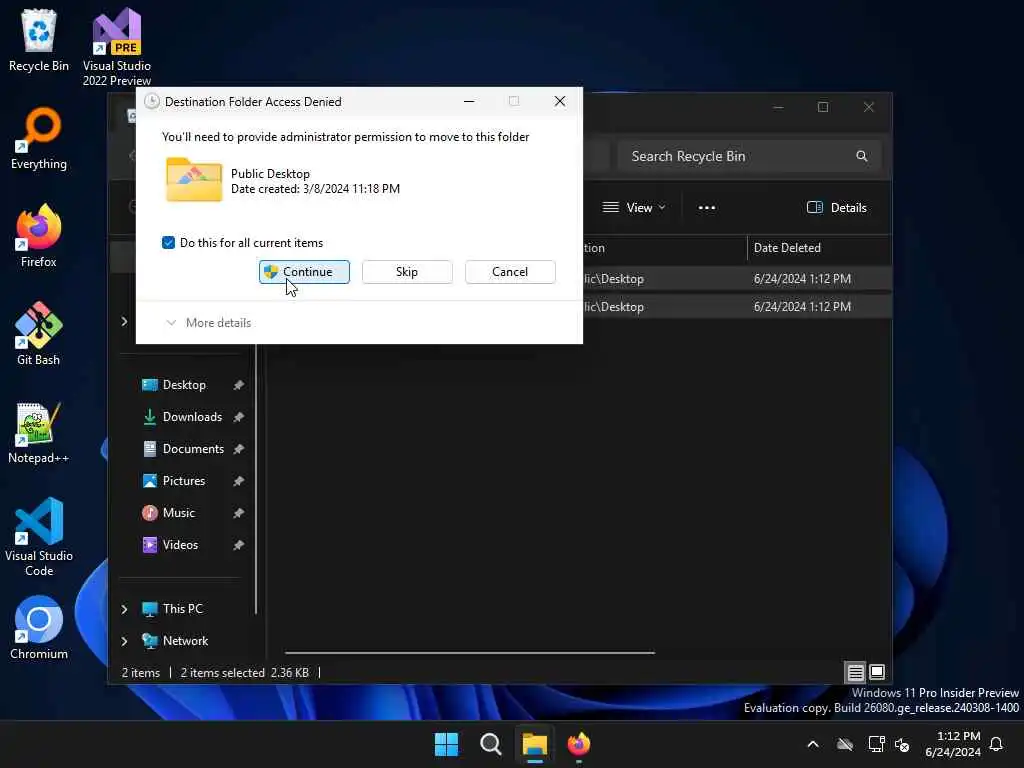Click the network tray icon
This screenshot has height=768, width=1024.
pos(876,744)
